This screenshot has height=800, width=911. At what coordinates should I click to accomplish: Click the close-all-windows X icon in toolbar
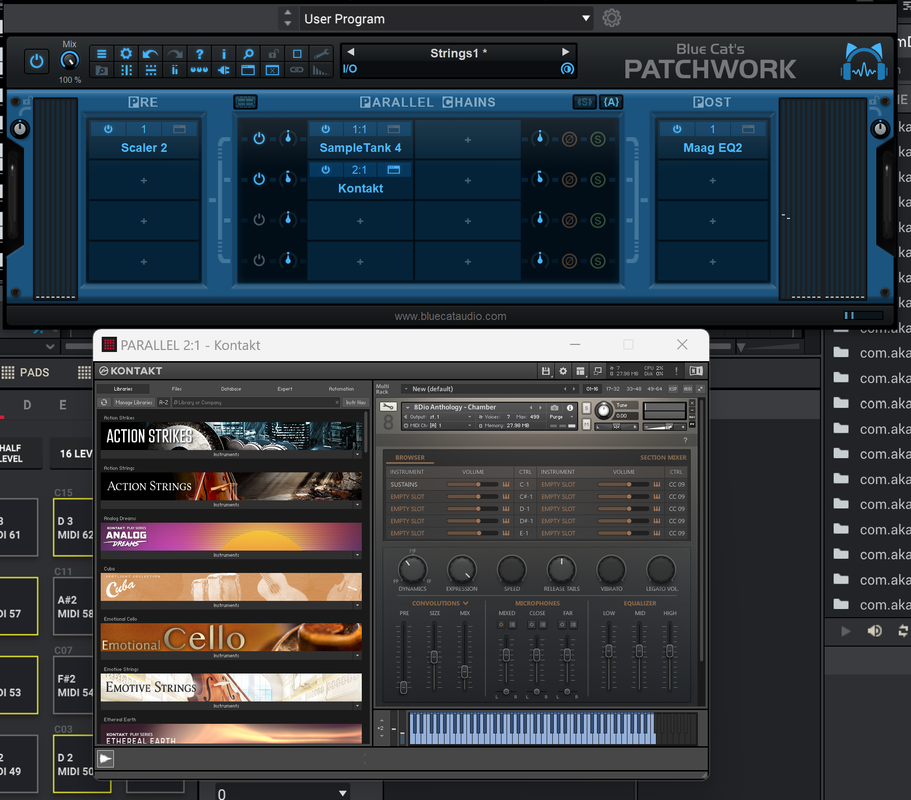(272, 70)
